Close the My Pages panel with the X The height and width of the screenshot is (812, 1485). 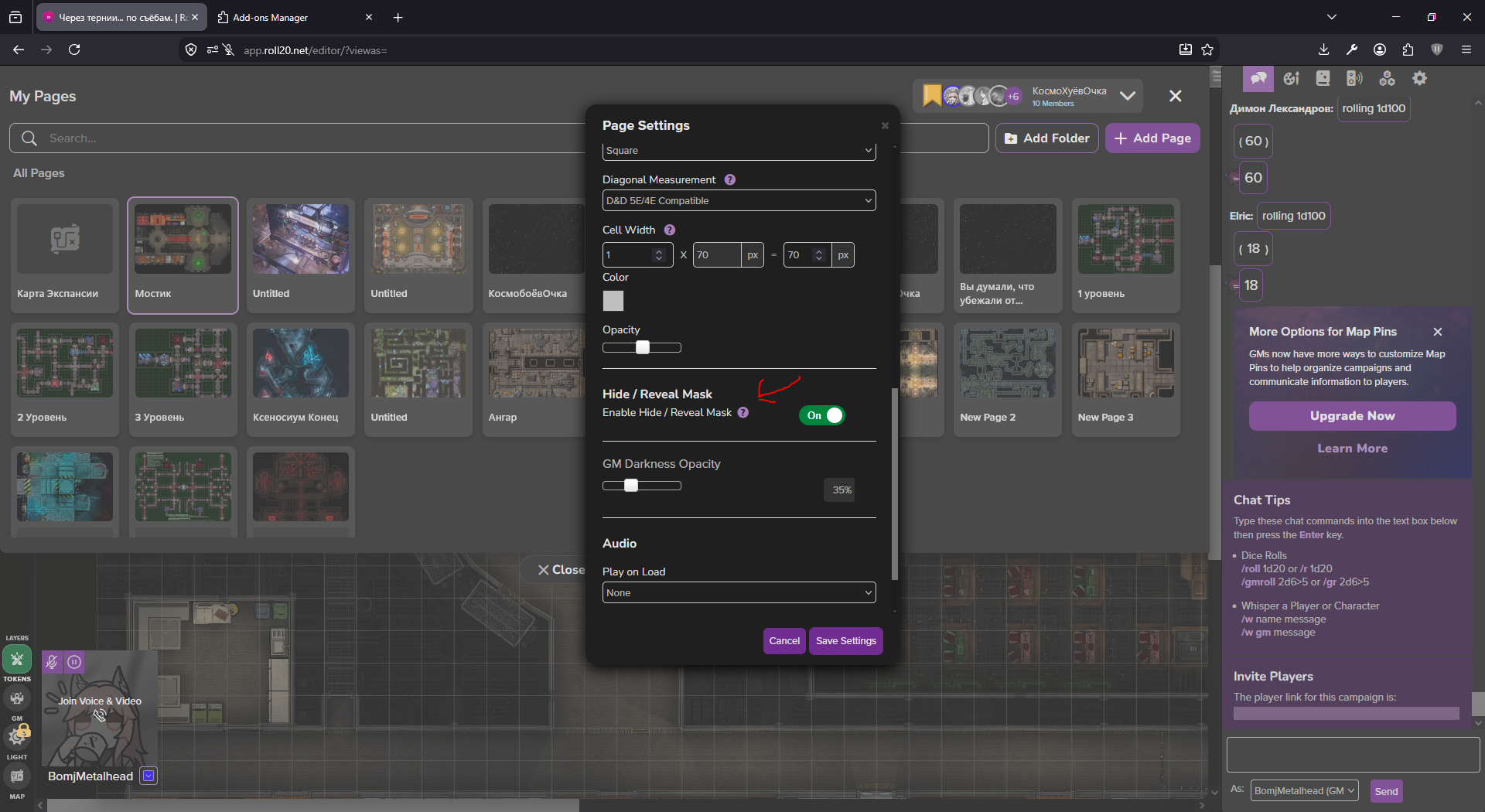(1176, 96)
